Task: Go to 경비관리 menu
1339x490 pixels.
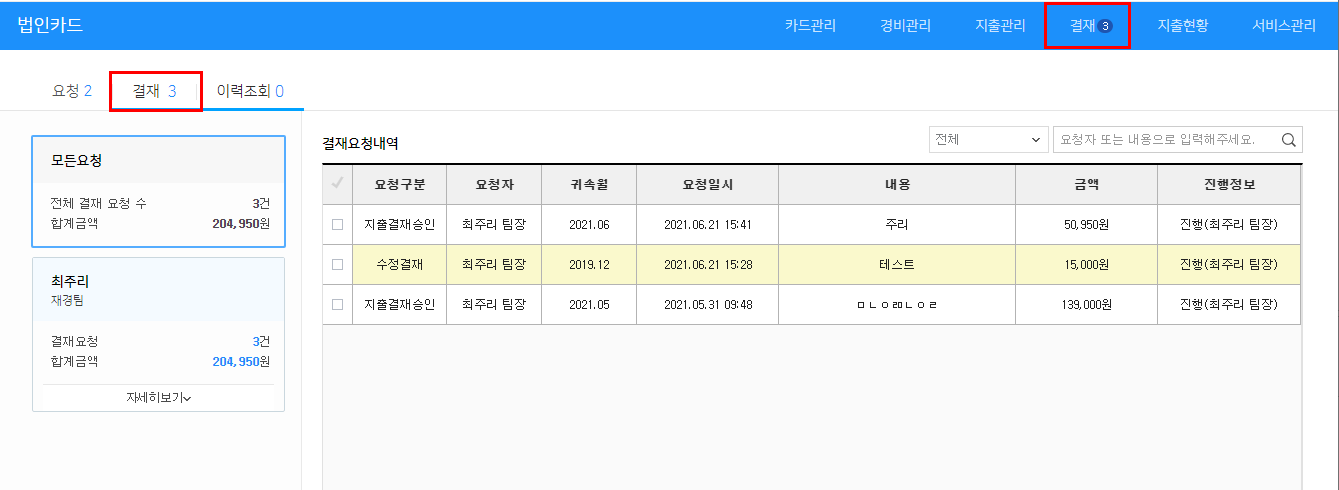Action: tap(905, 26)
